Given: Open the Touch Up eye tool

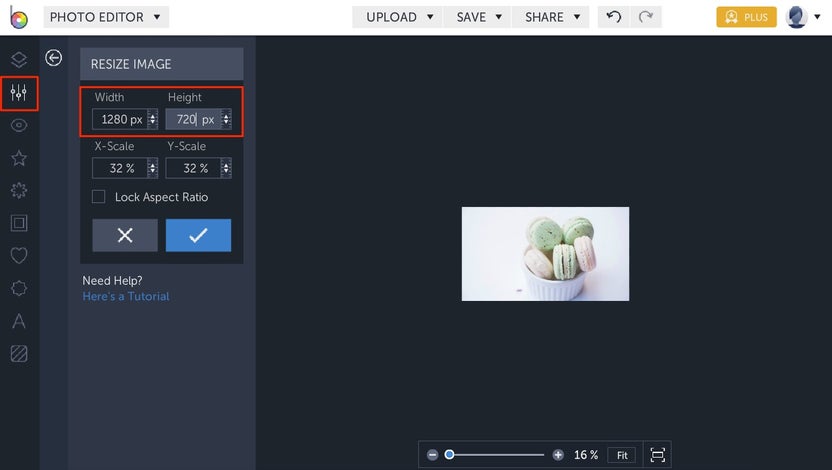Looking at the screenshot, I should [19, 125].
